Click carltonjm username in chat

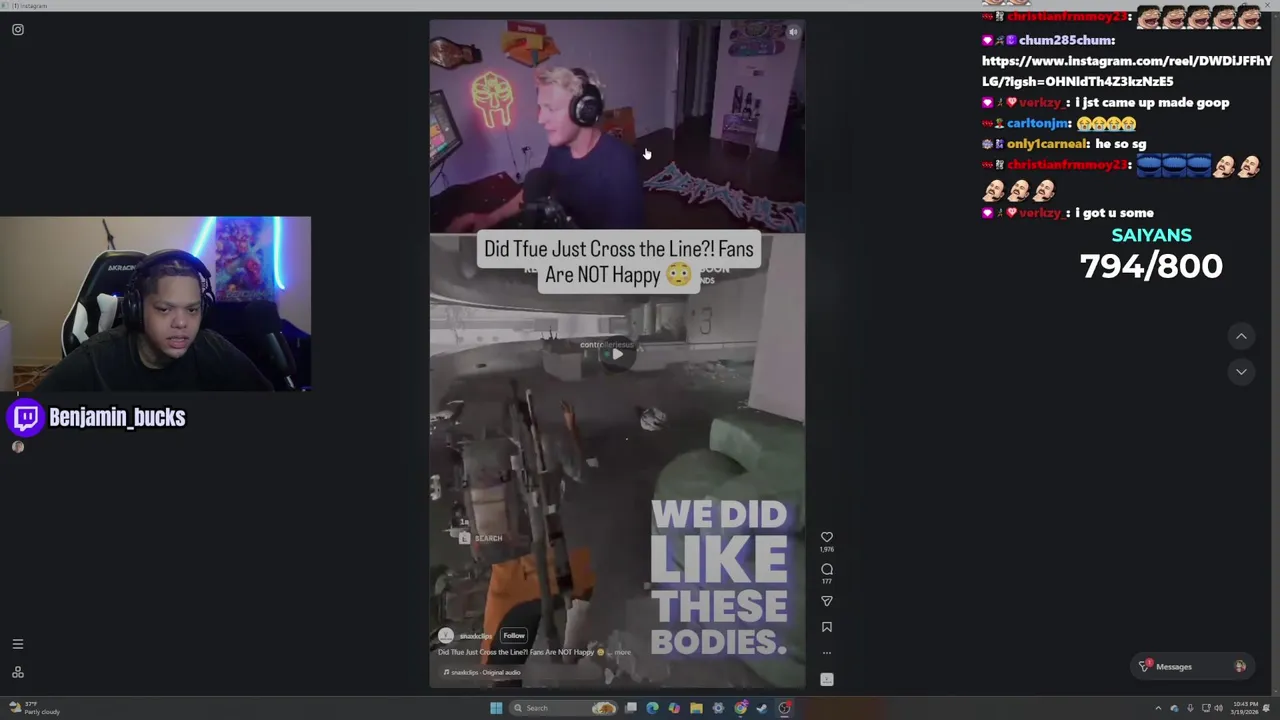point(1039,123)
